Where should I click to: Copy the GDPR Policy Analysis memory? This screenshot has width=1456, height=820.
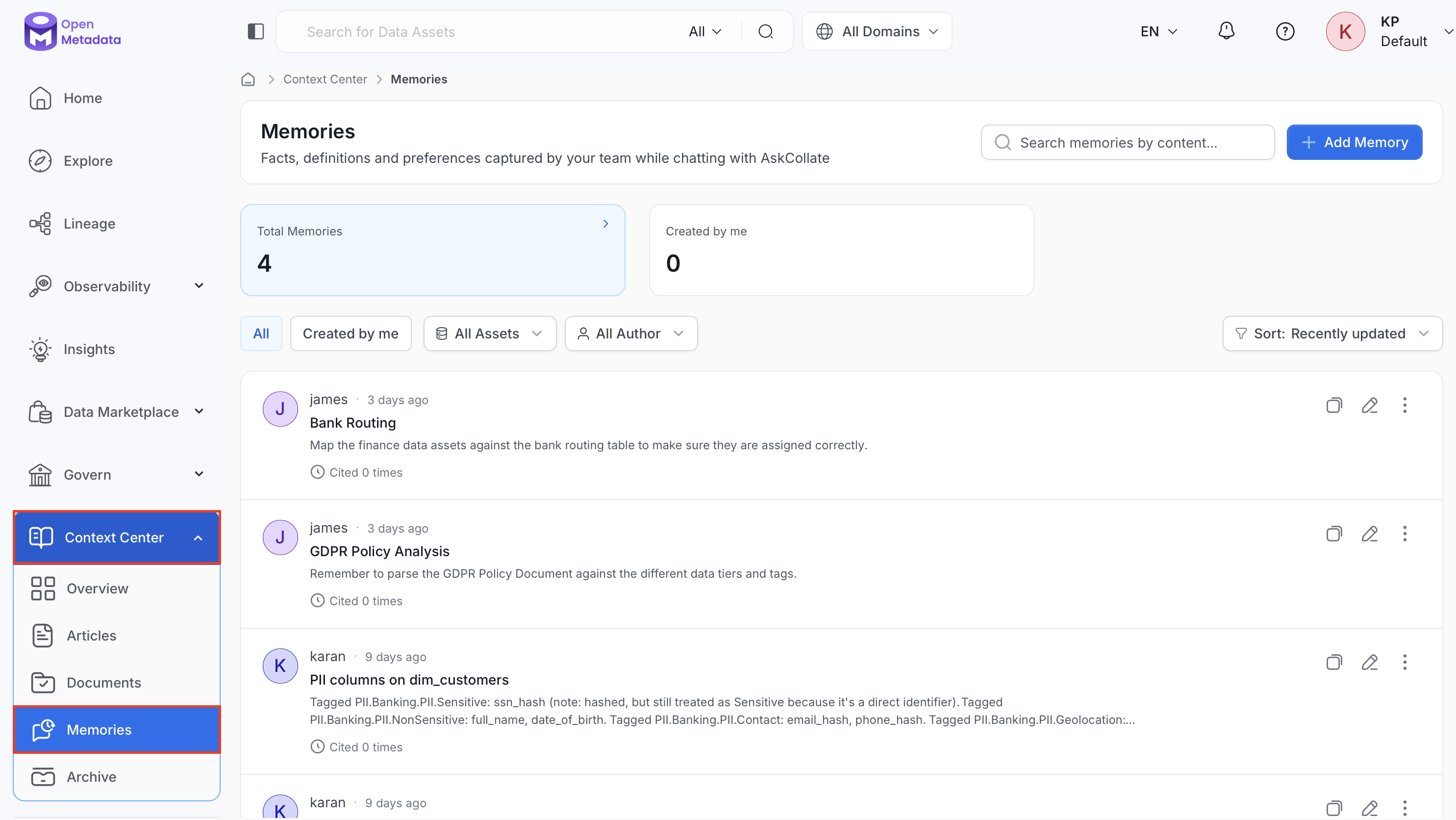pos(1334,534)
